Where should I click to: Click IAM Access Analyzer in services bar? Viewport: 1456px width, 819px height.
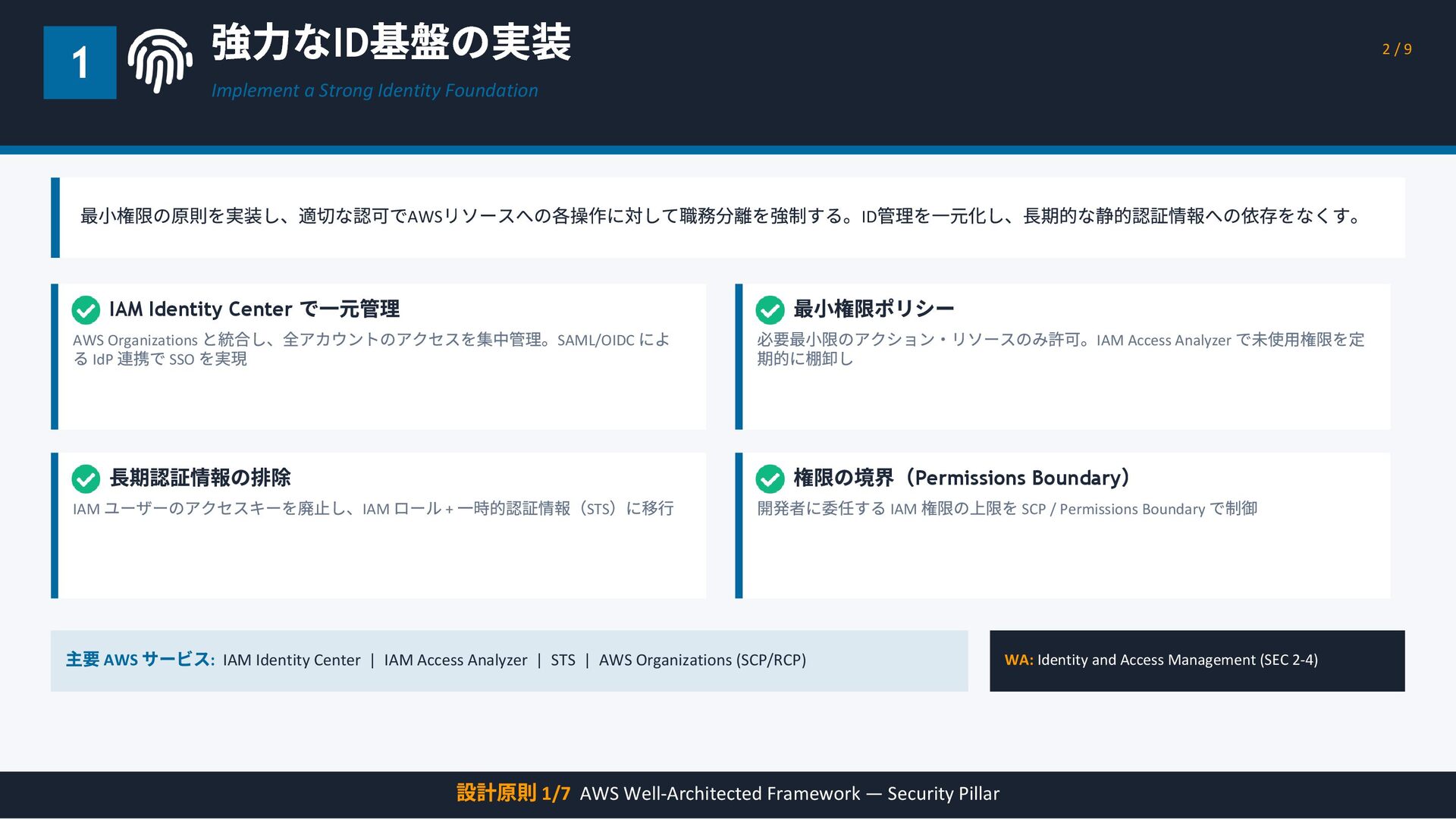click(x=455, y=660)
